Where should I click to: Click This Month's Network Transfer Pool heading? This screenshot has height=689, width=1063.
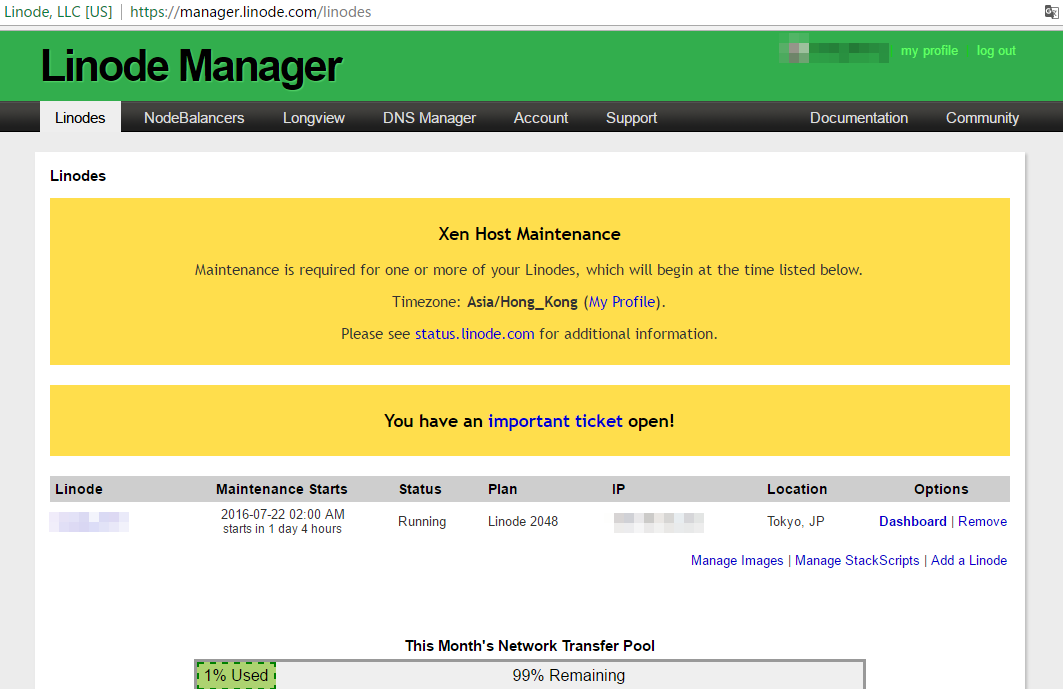529,646
